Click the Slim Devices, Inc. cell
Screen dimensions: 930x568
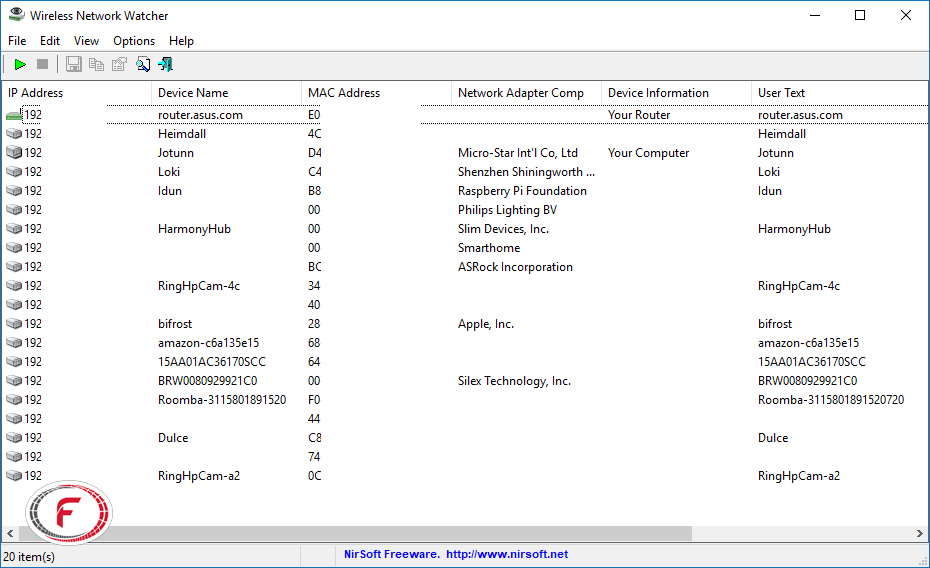(x=503, y=229)
